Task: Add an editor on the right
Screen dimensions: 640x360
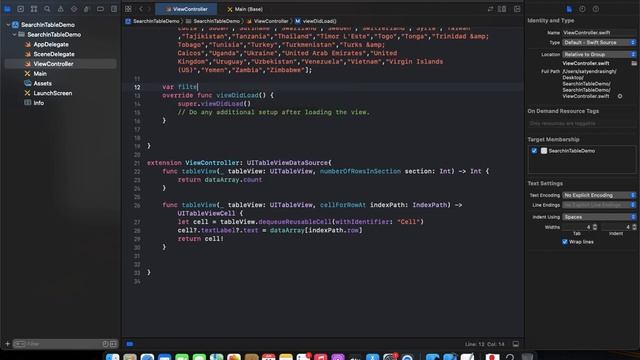Action: [517, 9]
